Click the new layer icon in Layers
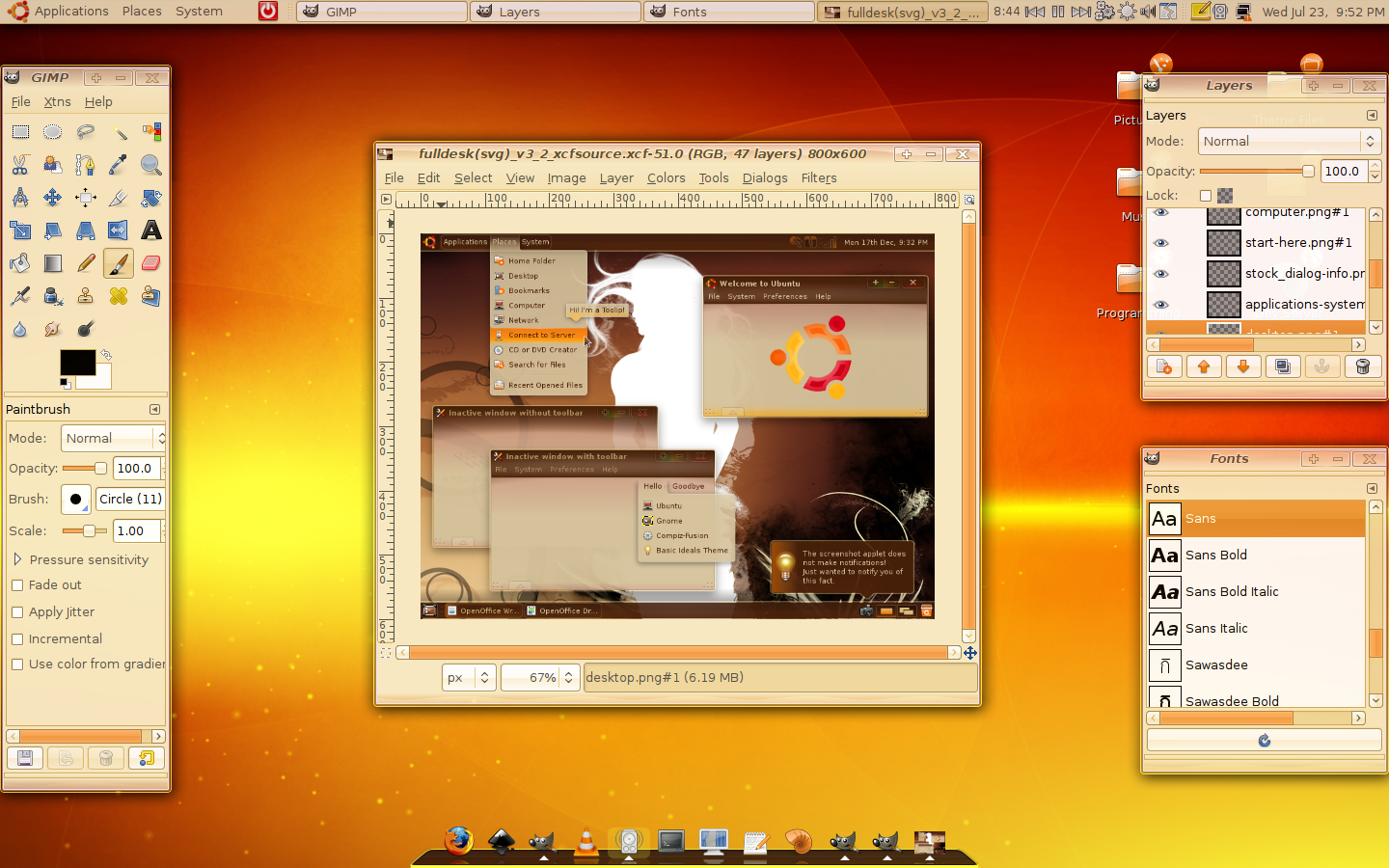Viewport: 1389px width, 868px height. point(1164,366)
